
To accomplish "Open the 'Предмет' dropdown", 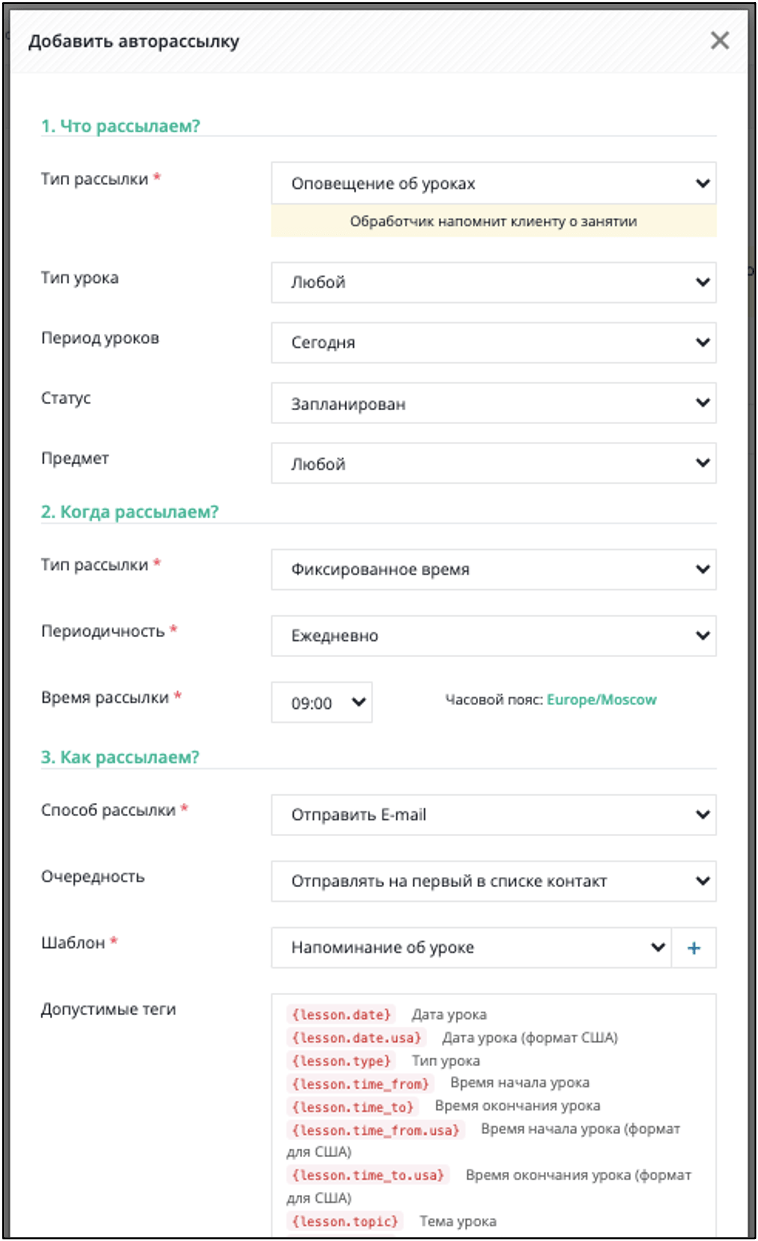I will pos(493,464).
